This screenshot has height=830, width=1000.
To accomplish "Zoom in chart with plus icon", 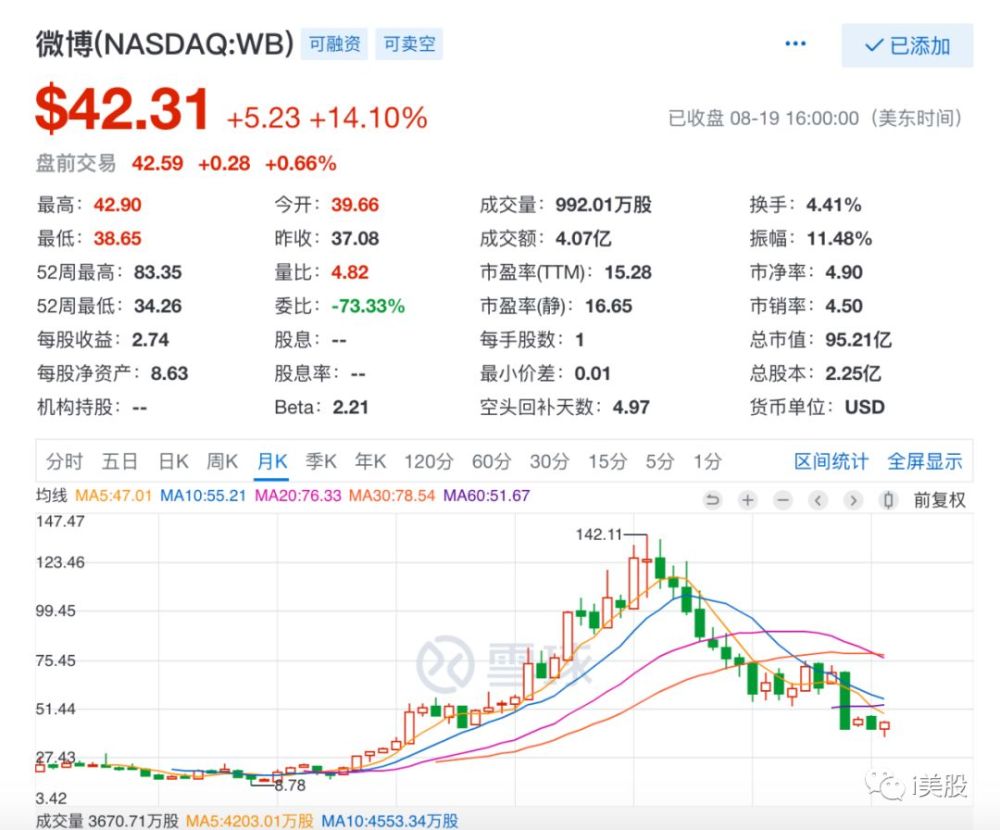I will tap(747, 500).
